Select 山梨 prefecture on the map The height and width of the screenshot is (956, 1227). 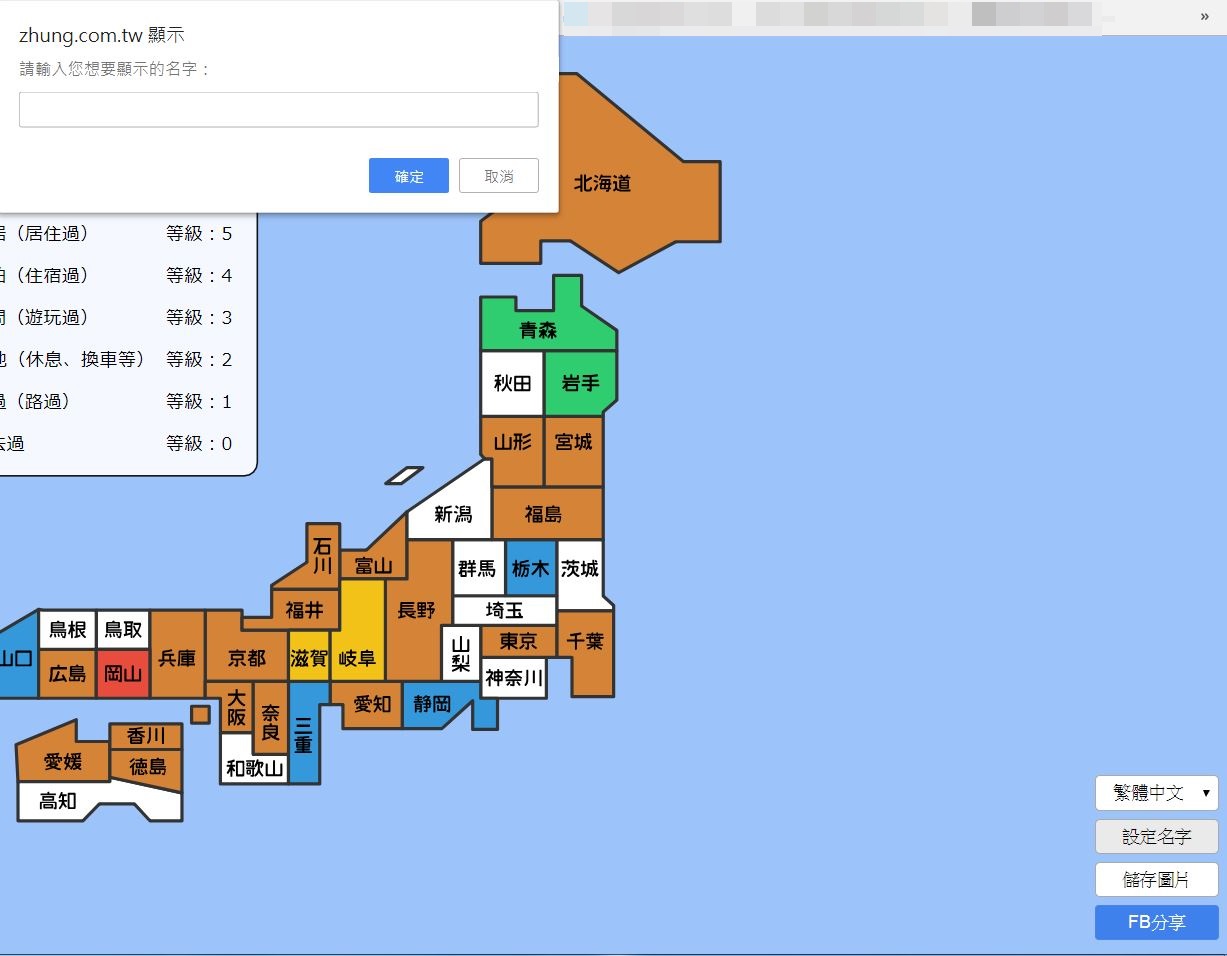pos(461,654)
